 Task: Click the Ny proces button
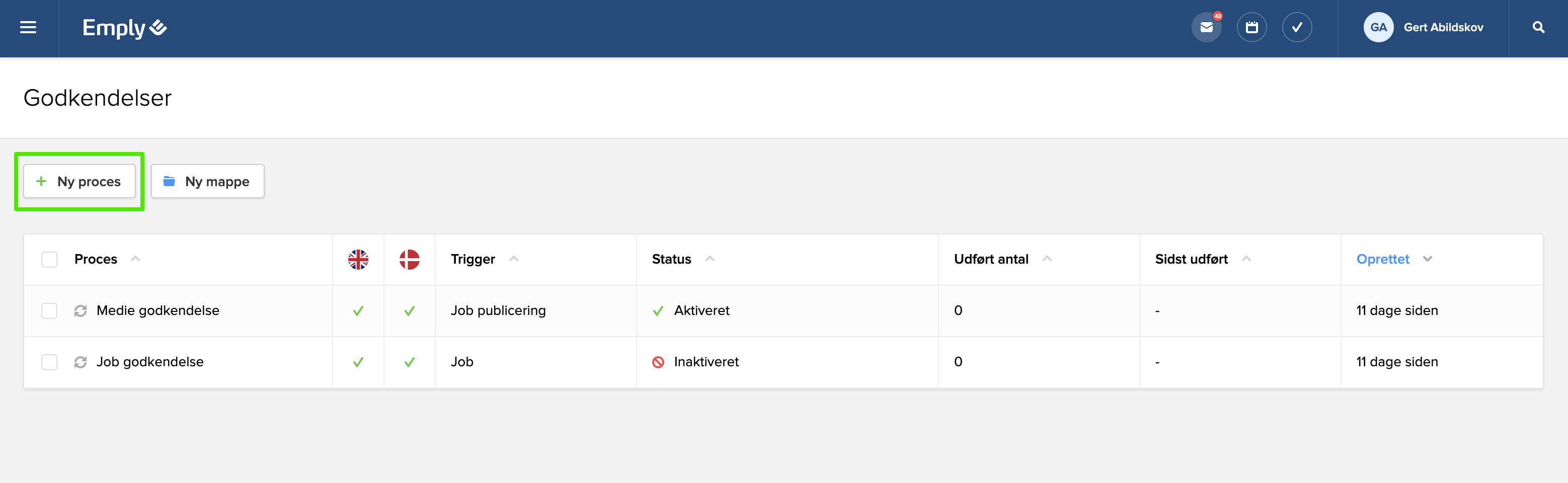80,181
